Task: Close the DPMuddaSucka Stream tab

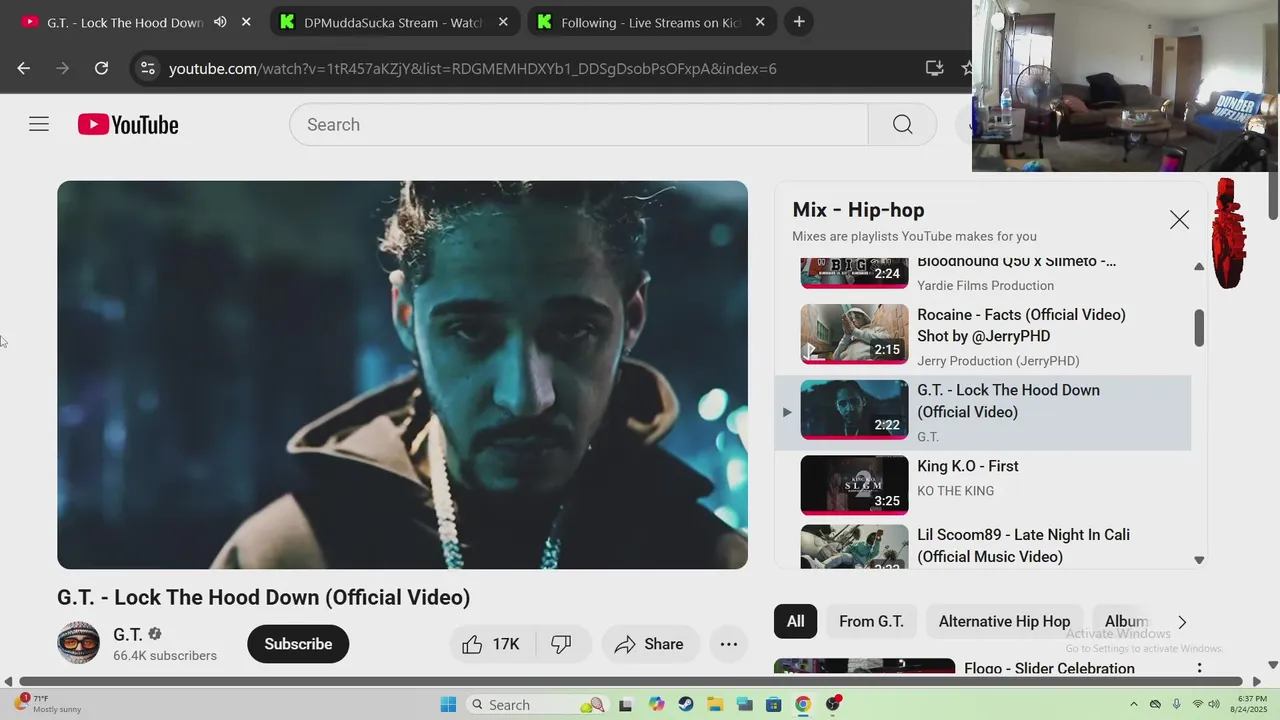Action: (504, 22)
